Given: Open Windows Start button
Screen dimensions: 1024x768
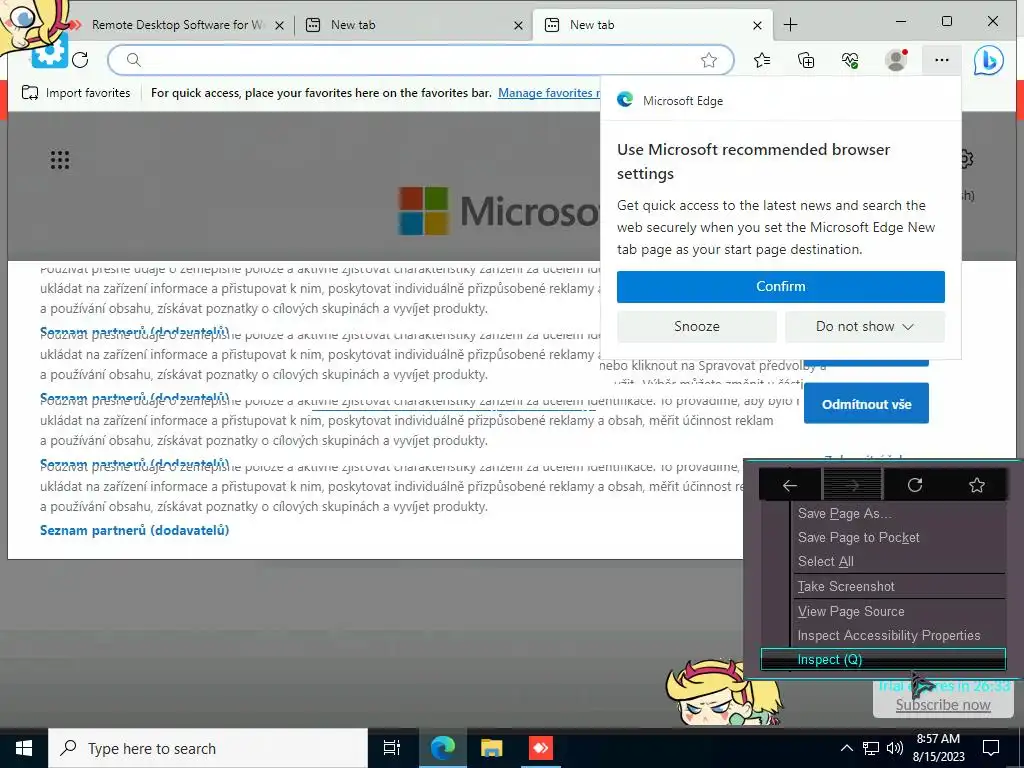Looking at the screenshot, I should pos(24,748).
